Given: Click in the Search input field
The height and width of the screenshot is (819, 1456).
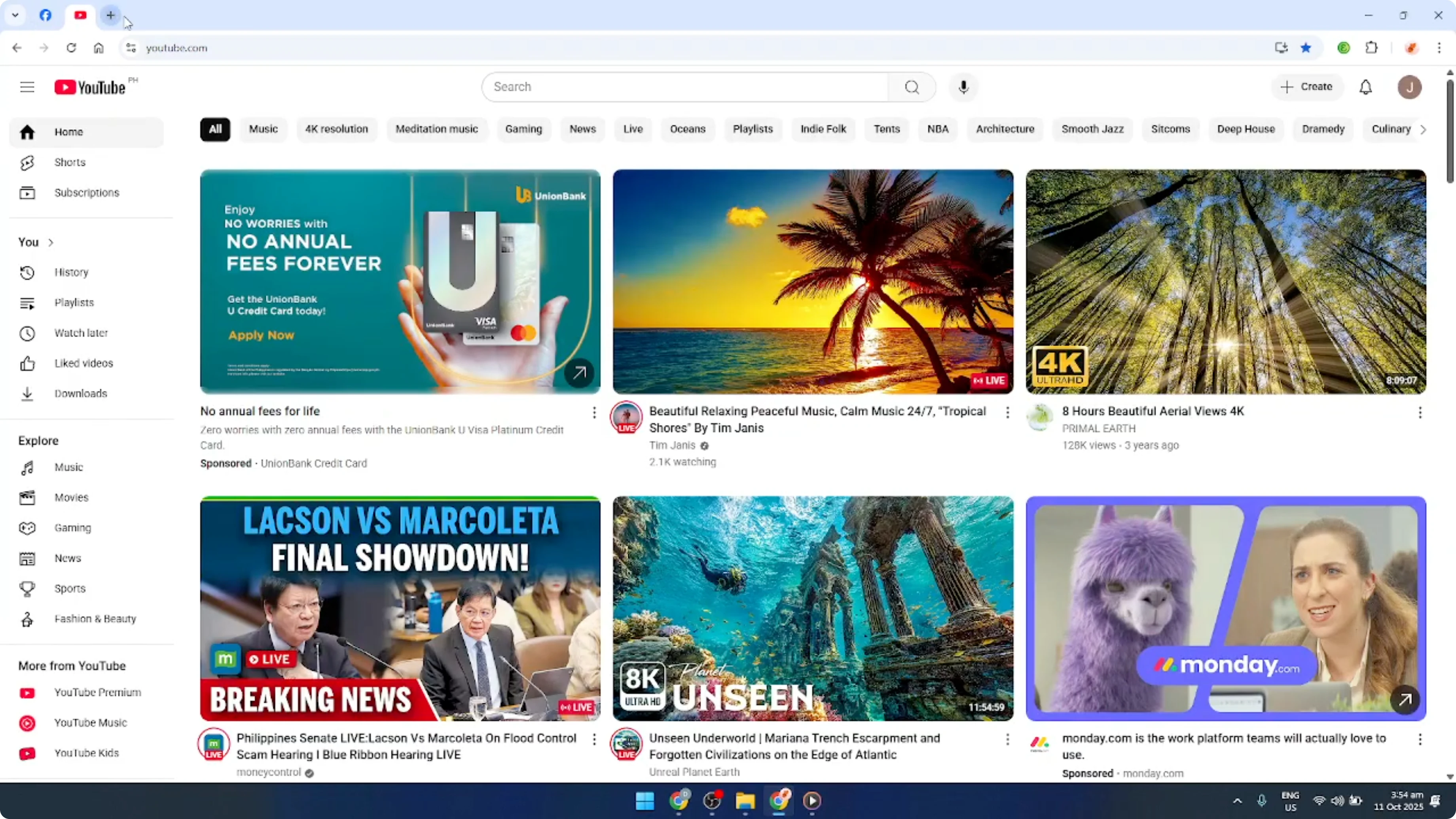Looking at the screenshot, I should point(685,87).
